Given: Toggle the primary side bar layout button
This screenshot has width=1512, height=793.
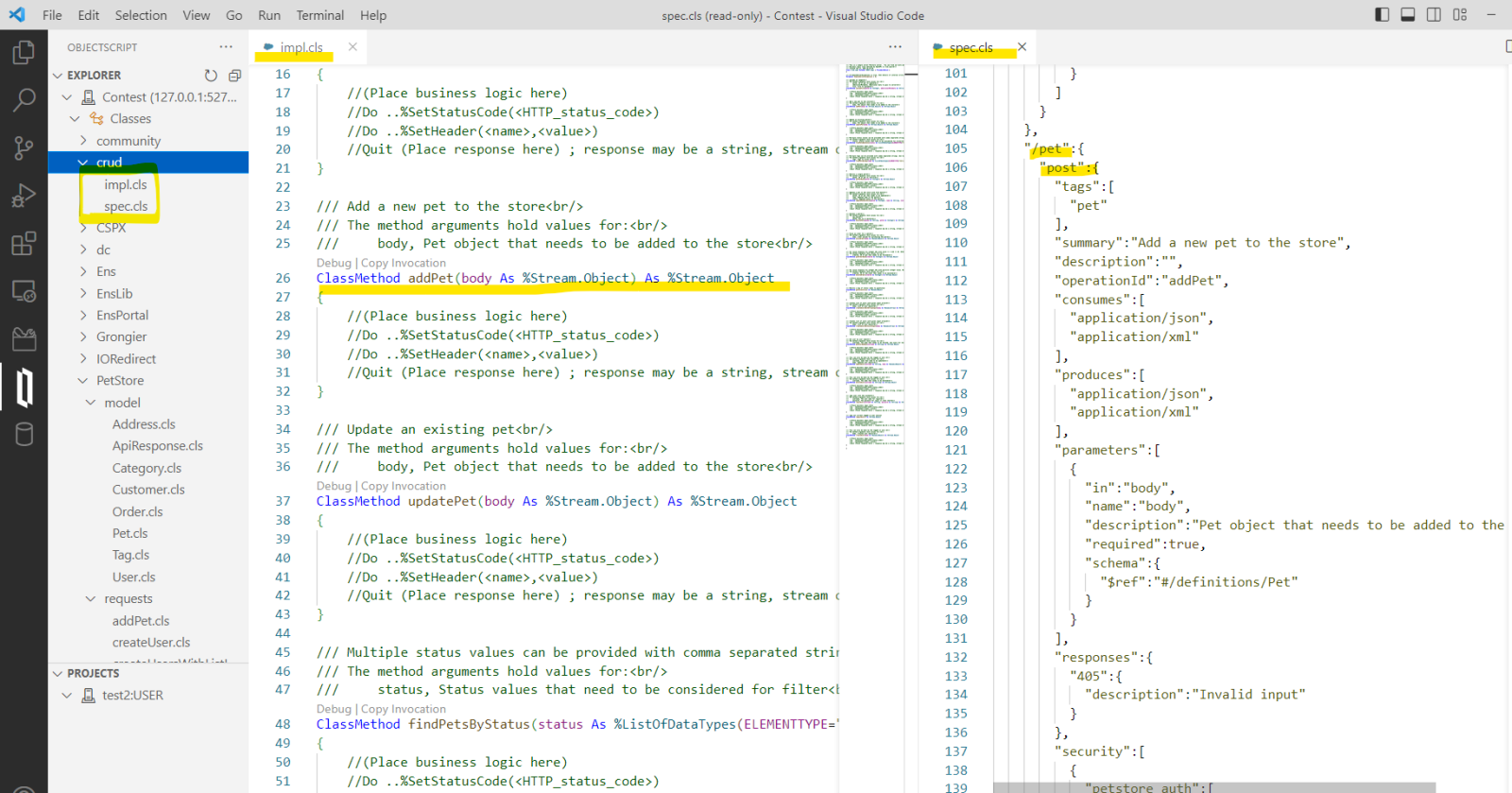Looking at the screenshot, I should [1382, 15].
